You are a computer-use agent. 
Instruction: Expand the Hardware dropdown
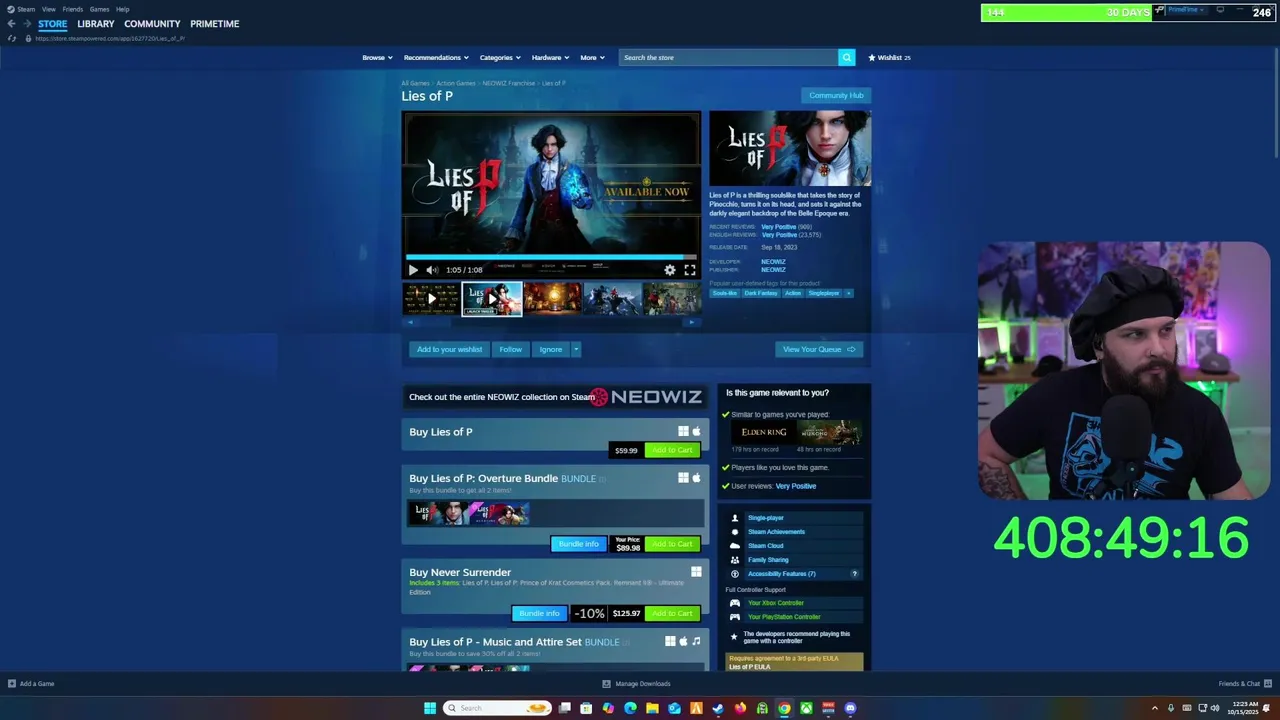point(550,58)
